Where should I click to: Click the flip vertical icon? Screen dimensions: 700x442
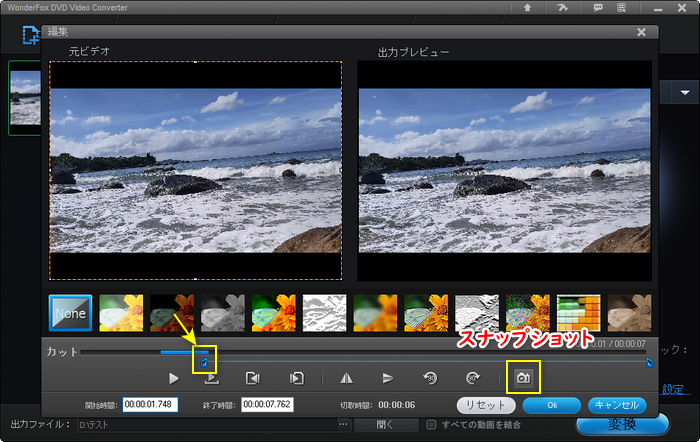387,379
